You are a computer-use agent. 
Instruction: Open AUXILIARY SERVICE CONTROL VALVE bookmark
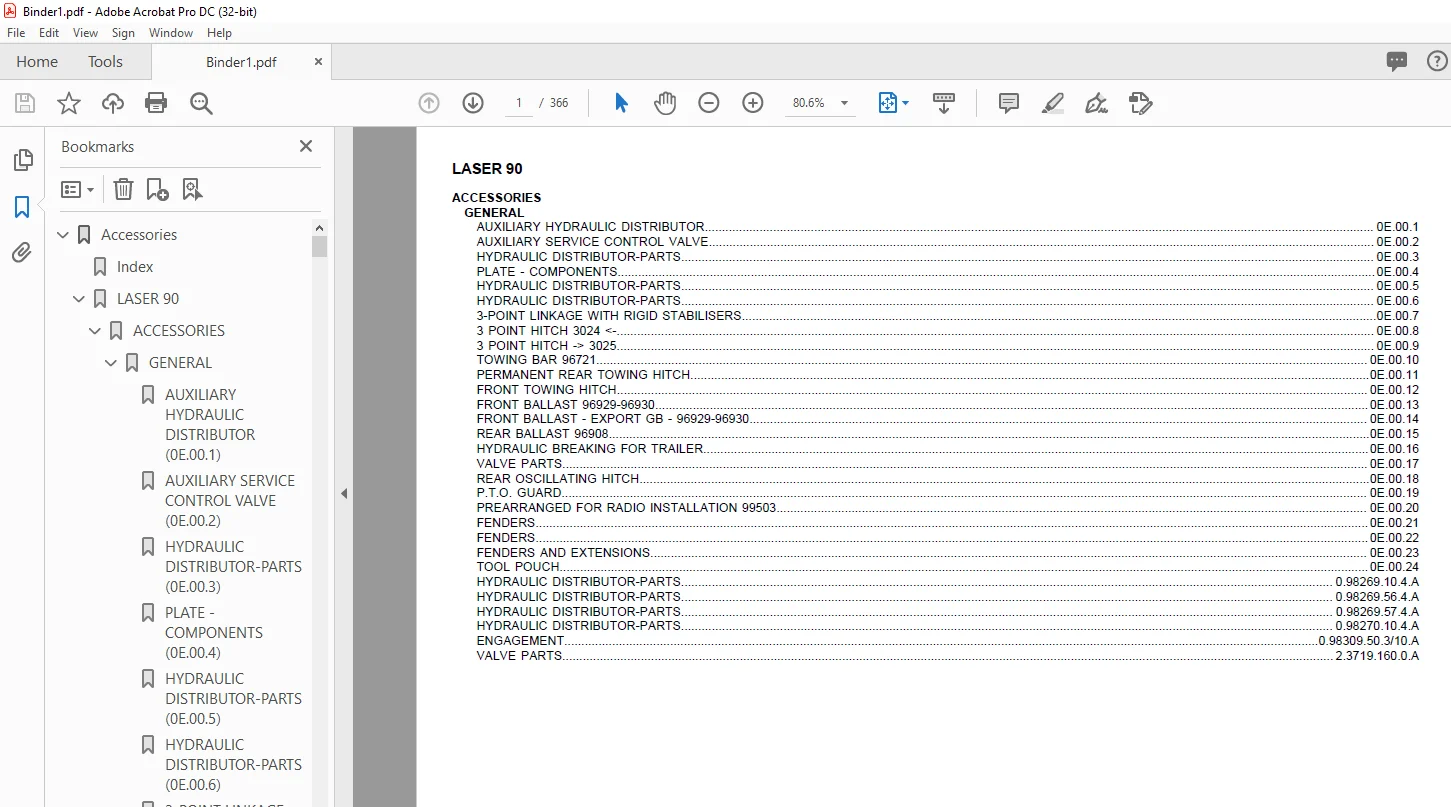[230, 501]
